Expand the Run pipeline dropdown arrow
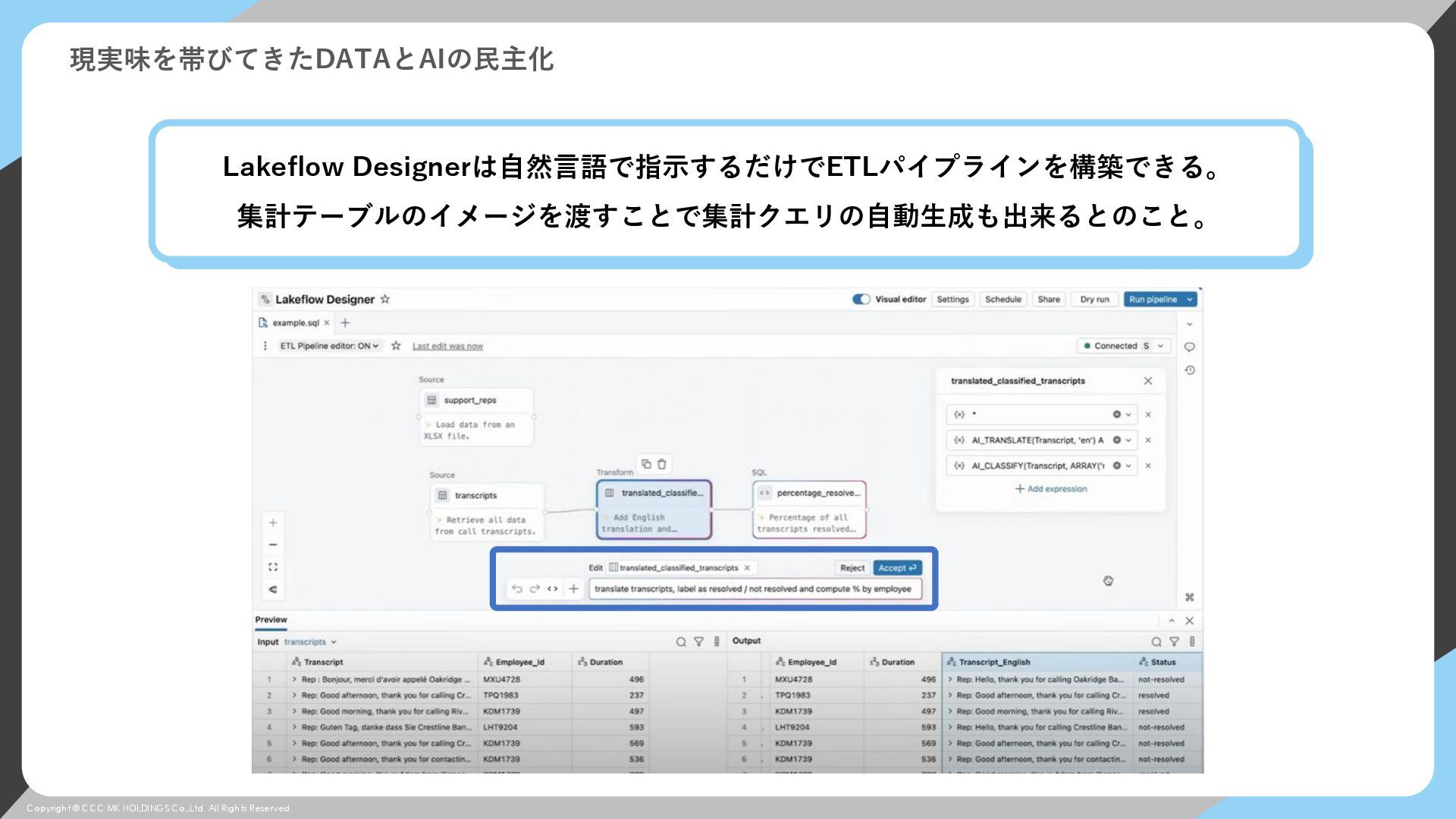Viewport: 1456px width, 819px height. pos(1190,300)
